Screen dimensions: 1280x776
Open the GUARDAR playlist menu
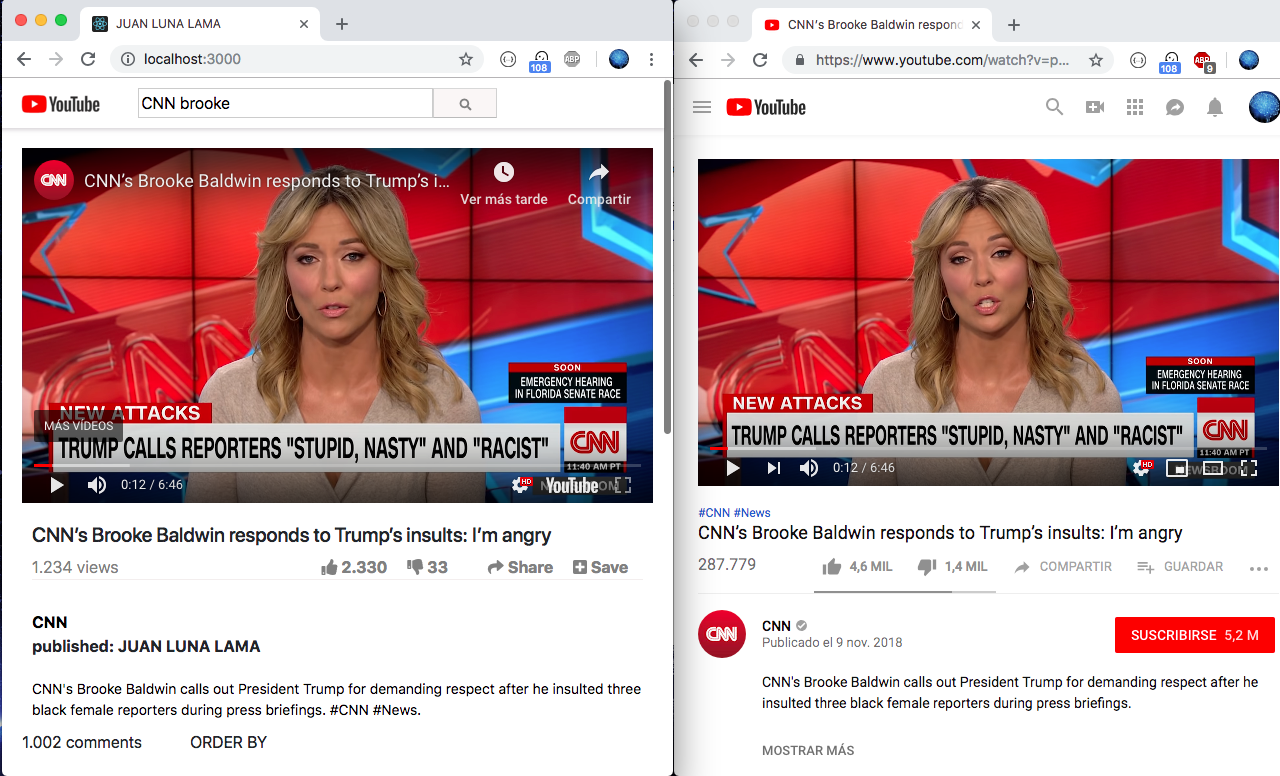1180,567
